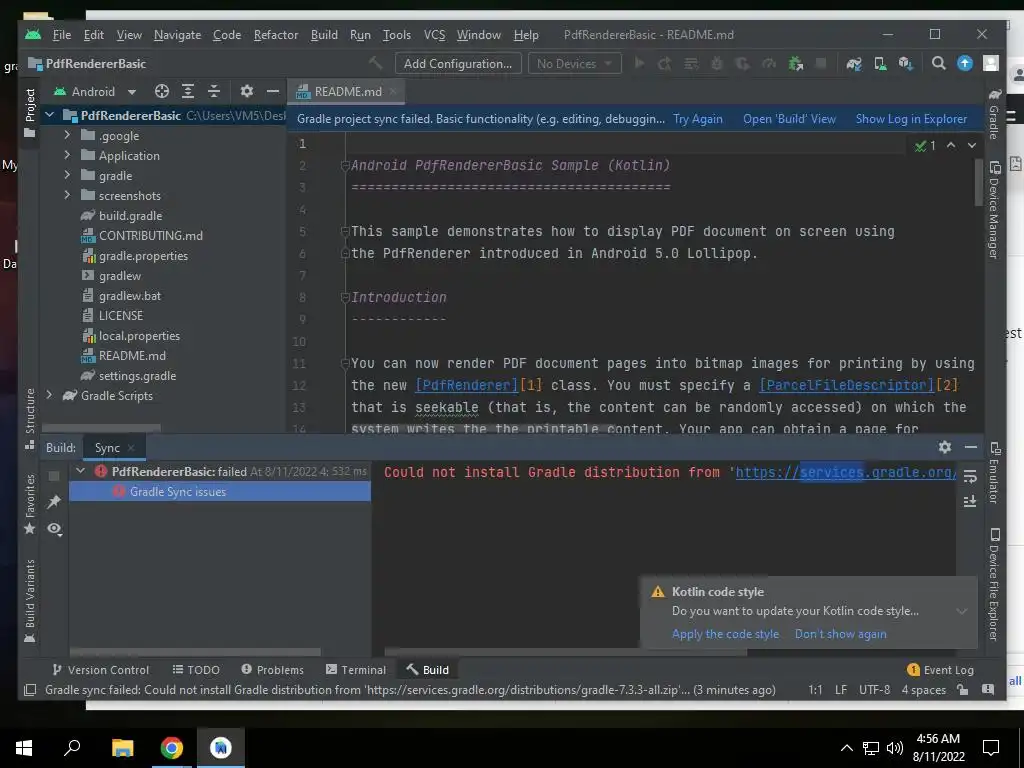This screenshot has height=768, width=1024.
Task: Click Try Again sync link
Action: (x=697, y=119)
